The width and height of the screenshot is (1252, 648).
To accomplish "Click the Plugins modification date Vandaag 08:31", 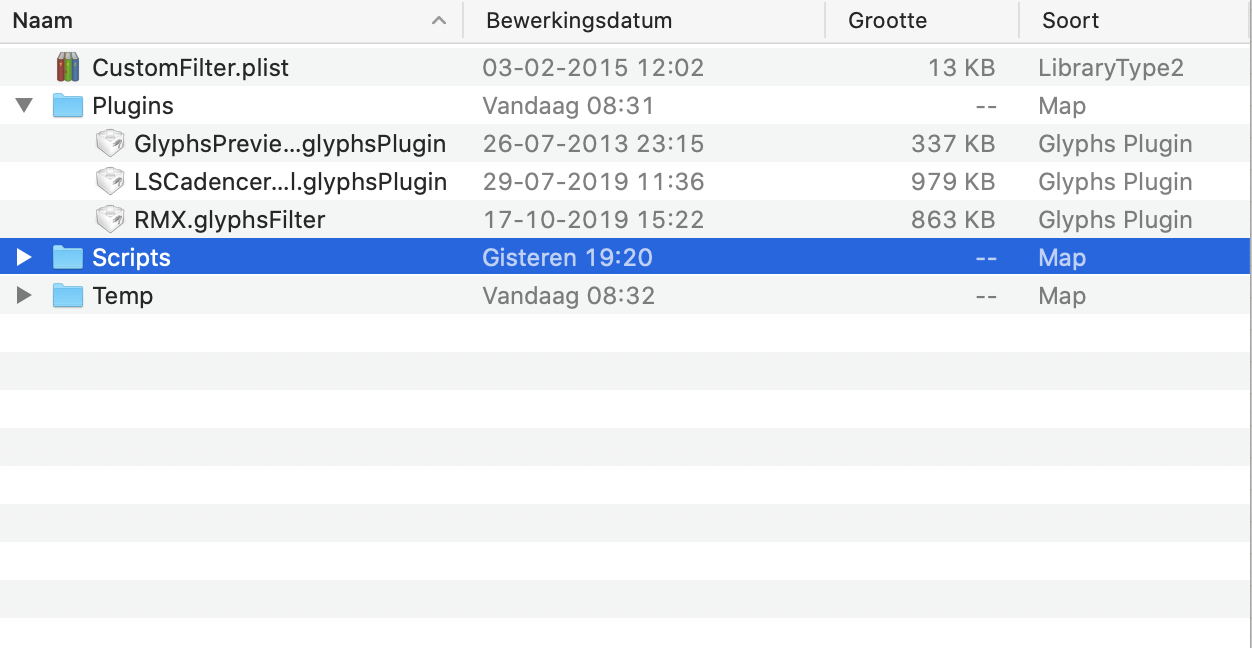I will 568,106.
